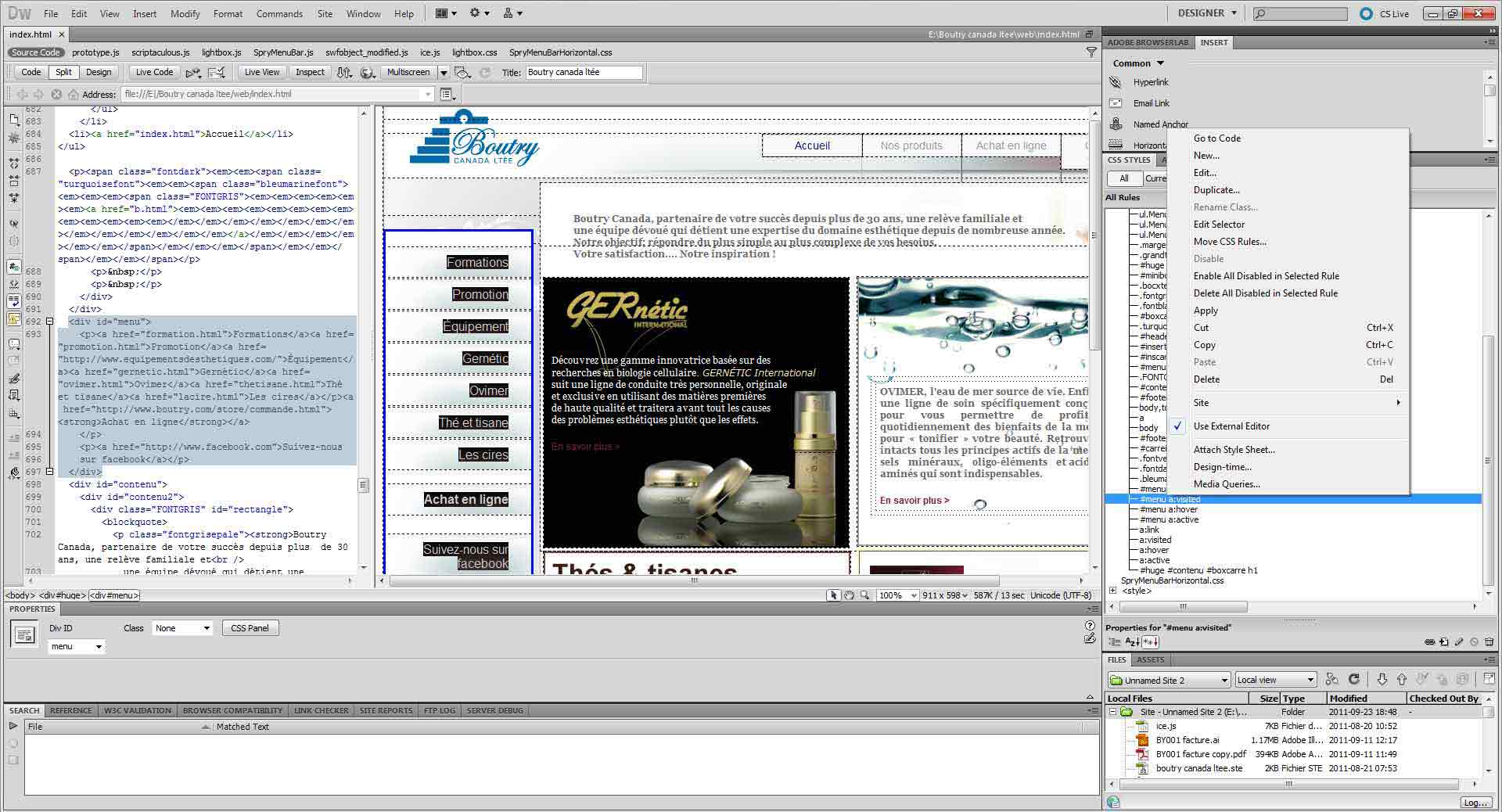The height and width of the screenshot is (812, 1502).
Task: Click the Attach Style Sheet chain icon
Action: coord(1430,642)
